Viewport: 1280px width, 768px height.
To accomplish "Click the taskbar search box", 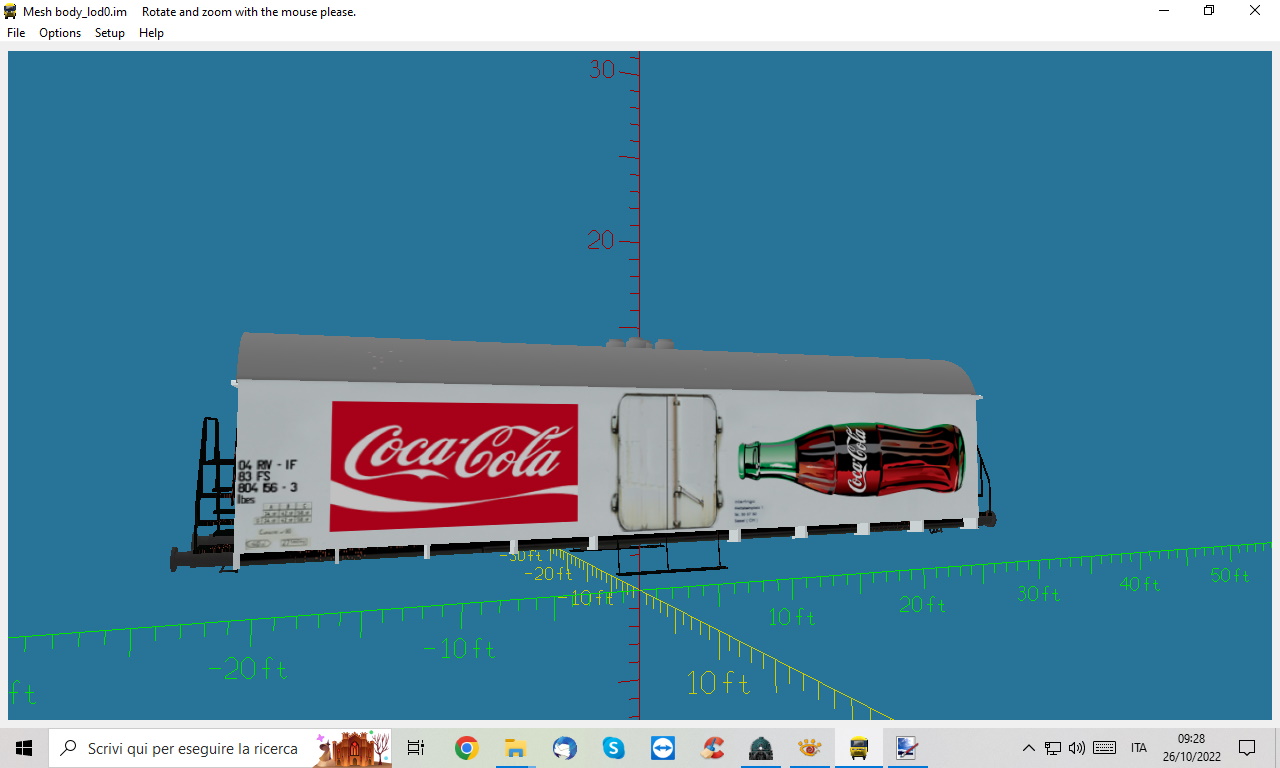I will pyautogui.click(x=220, y=748).
